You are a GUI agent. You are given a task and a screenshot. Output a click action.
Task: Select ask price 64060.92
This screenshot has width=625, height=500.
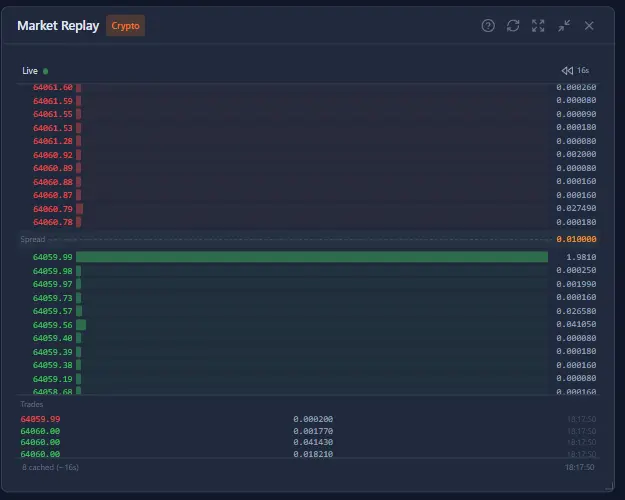pyautogui.click(x=53, y=155)
